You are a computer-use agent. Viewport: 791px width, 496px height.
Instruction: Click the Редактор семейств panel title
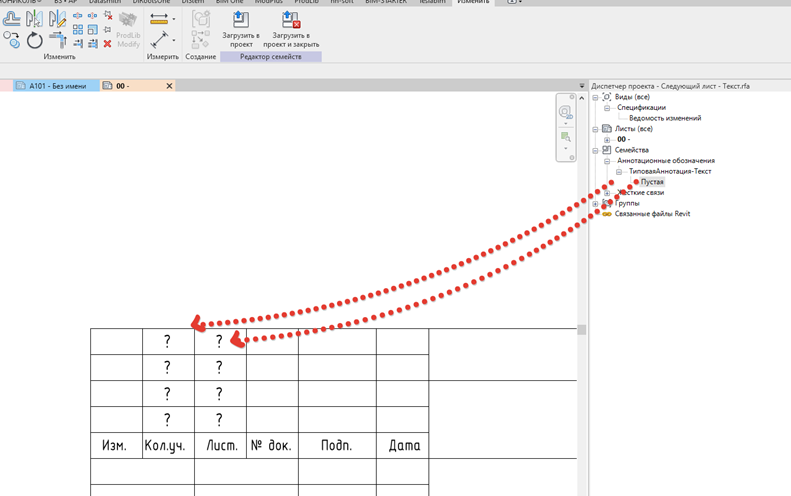tap(271, 57)
